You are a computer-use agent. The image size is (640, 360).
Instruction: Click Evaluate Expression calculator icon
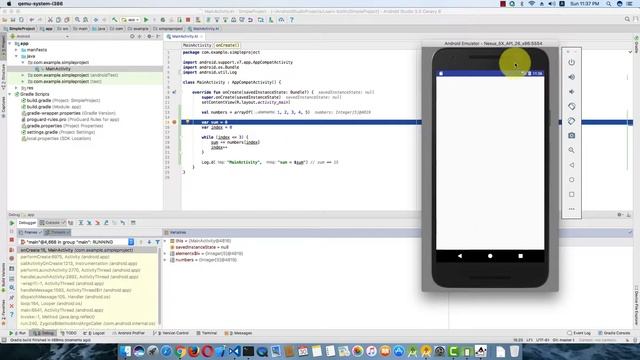133,223
